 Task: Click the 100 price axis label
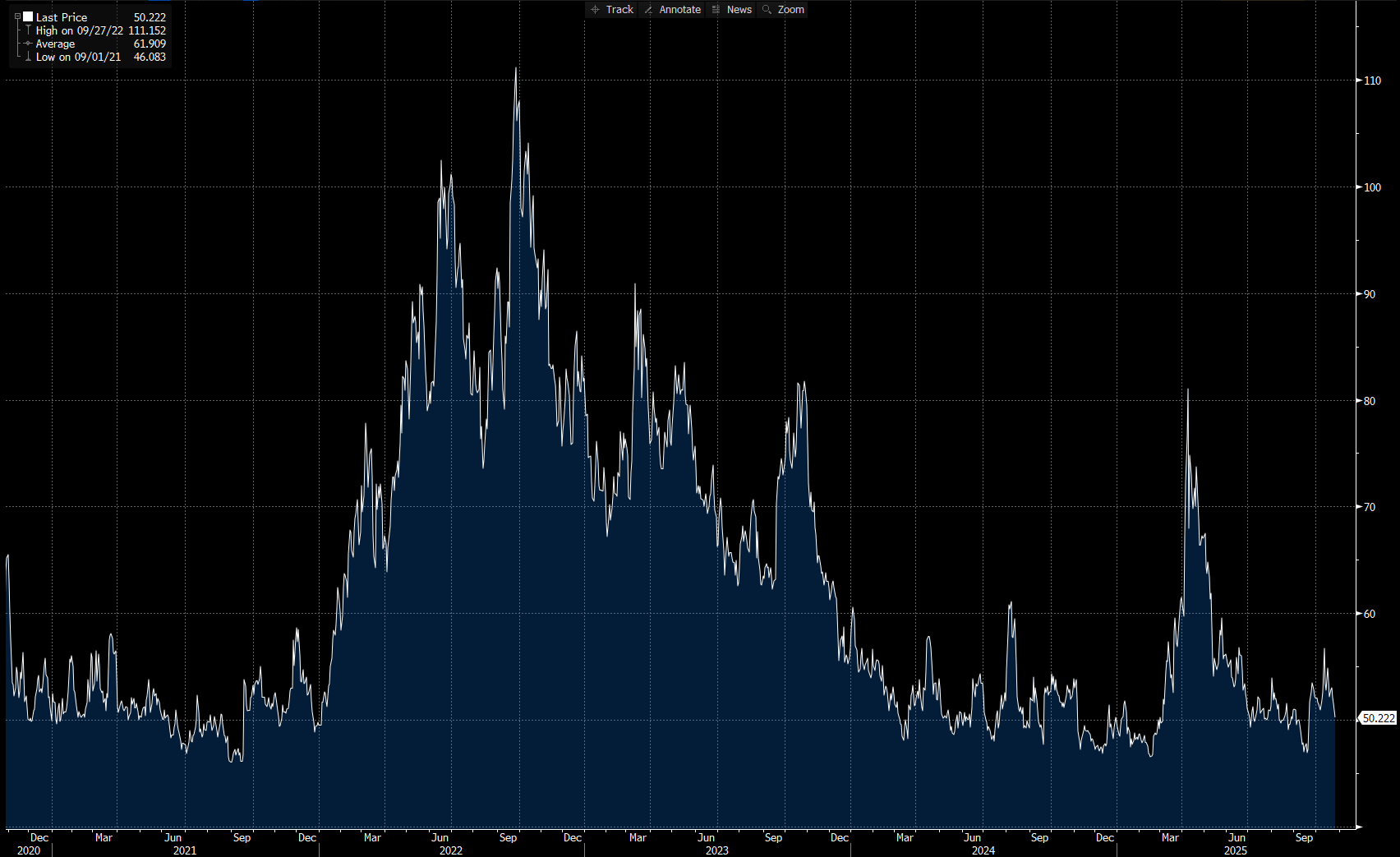pyautogui.click(x=1372, y=187)
